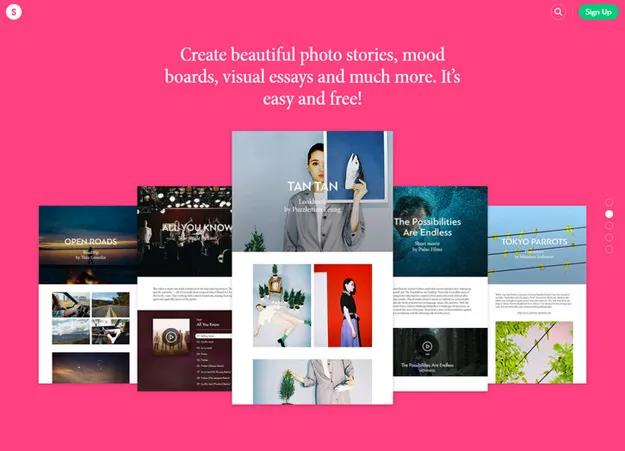
Task: Open the Open Roads story title
Action: 90,242
